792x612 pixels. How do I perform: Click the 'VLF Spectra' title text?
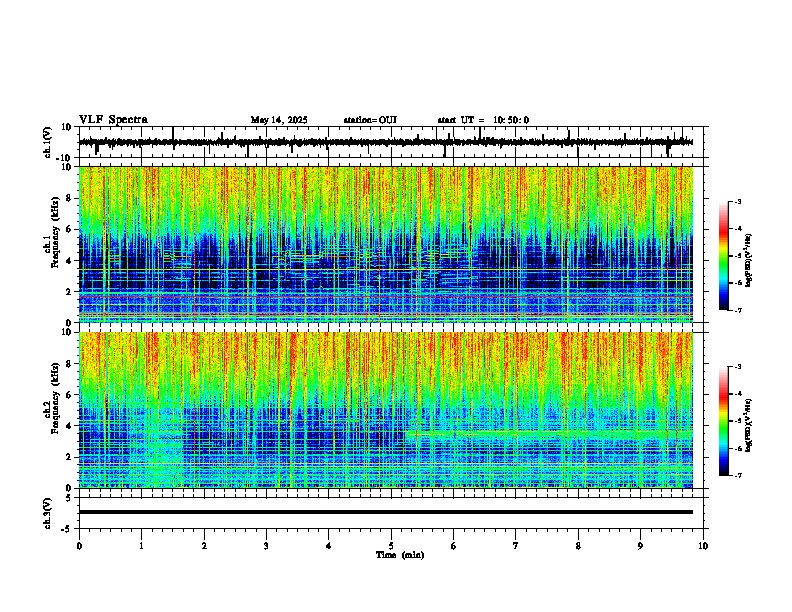pos(113,120)
